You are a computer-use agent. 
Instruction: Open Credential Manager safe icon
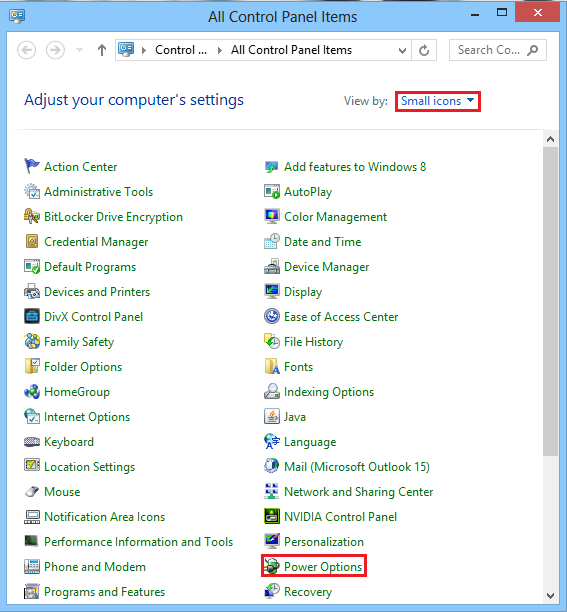tap(32, 241)
